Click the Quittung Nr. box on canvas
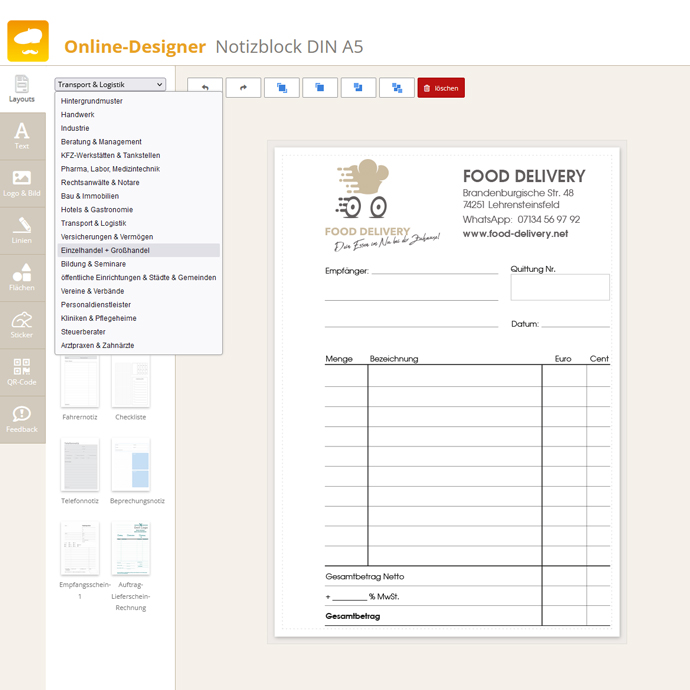Image resolution: width=690 pixels, height=690 pixels. pyautogui.click(x=559, y=287)
